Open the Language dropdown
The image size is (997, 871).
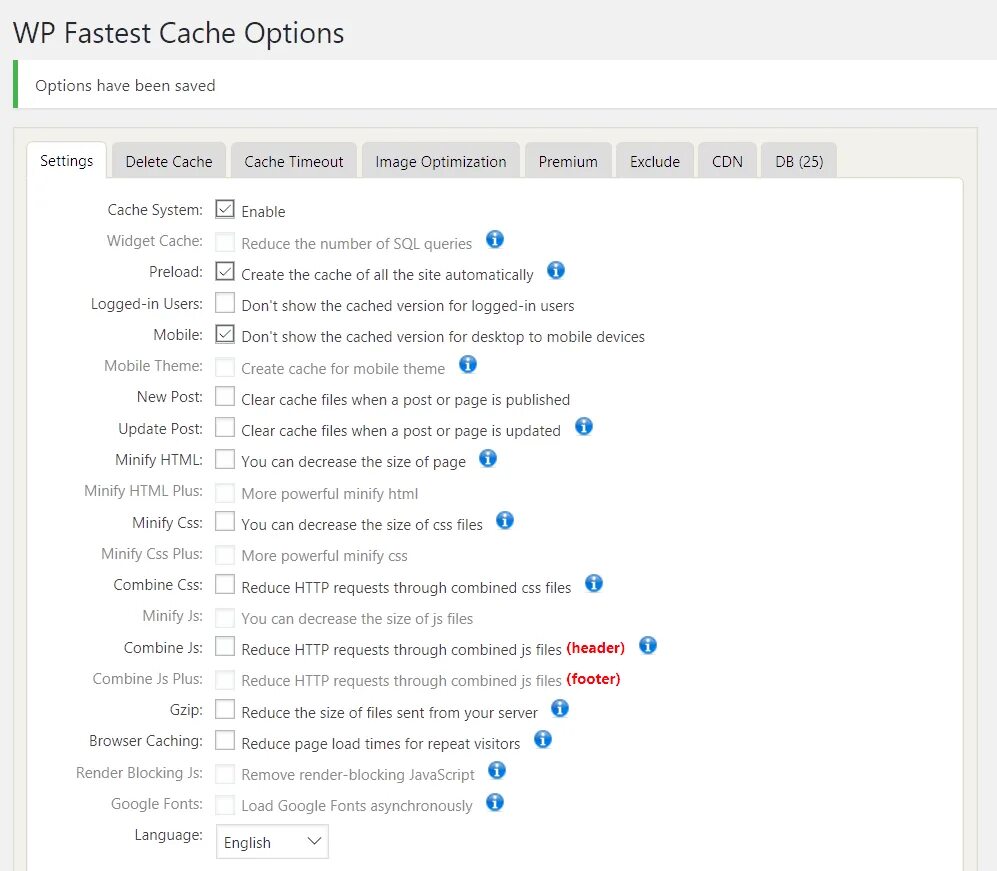272,842
